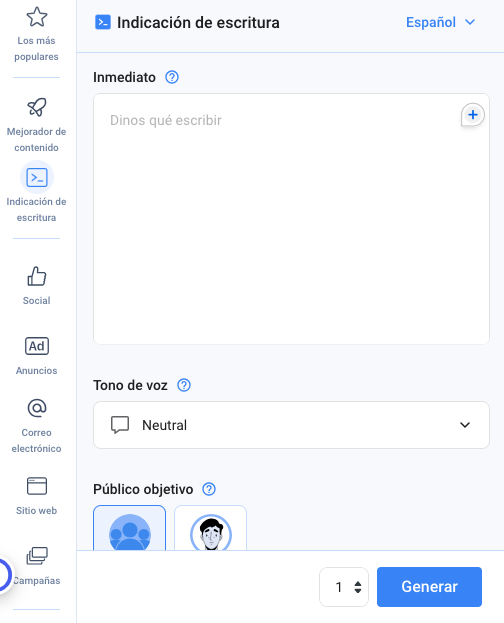
Task: Click the floating circle widget at bottom-left
Action: [5, 575]
